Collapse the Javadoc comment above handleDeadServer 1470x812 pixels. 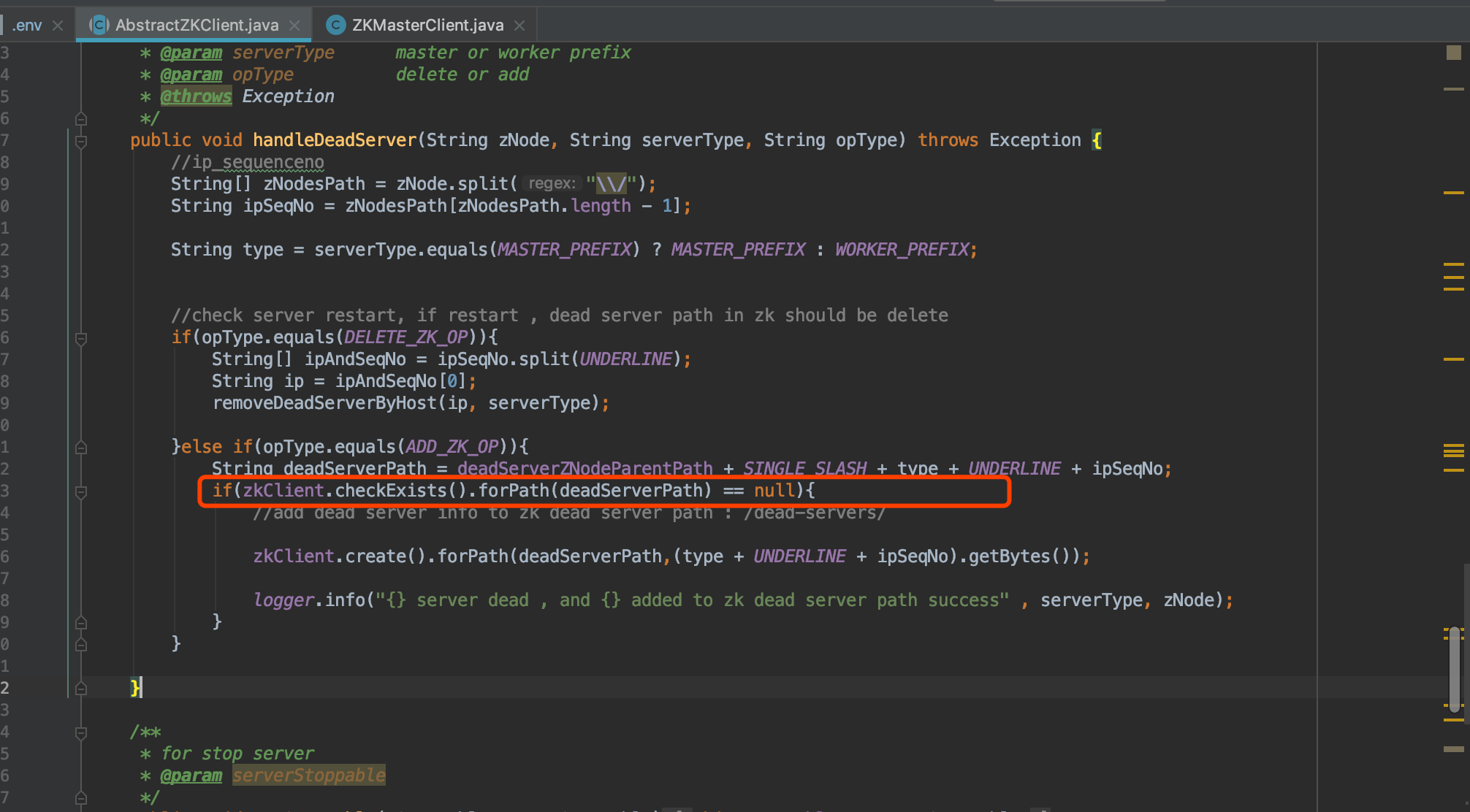coord(80,118)
